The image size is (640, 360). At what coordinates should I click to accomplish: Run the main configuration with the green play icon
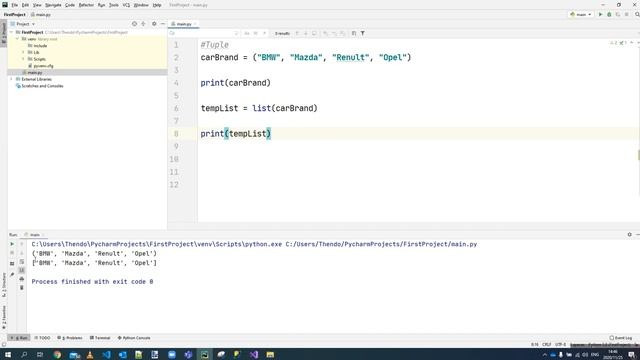point(600,14)
